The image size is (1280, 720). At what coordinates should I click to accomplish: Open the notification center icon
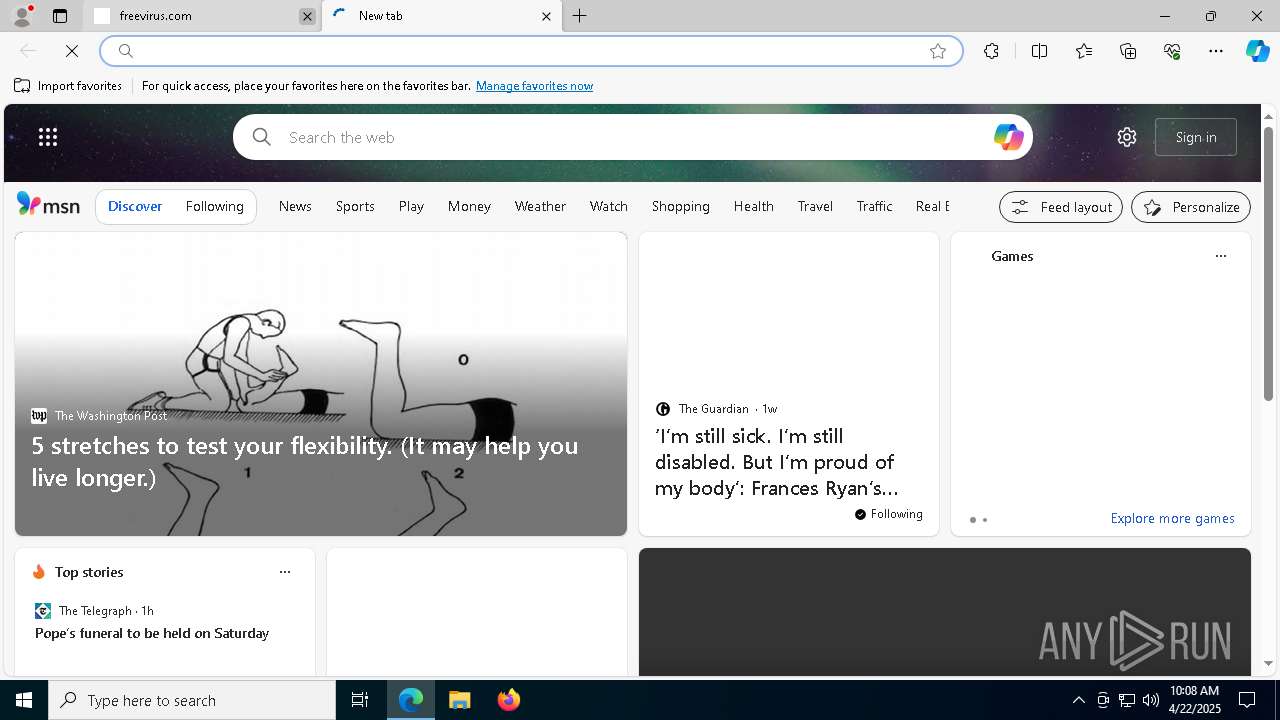click(1247, 700)
